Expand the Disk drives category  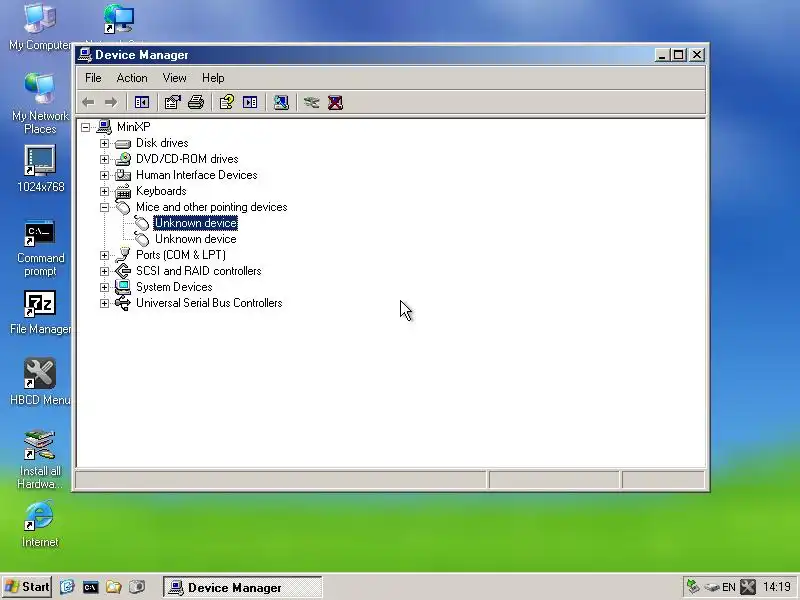point(105,143)
